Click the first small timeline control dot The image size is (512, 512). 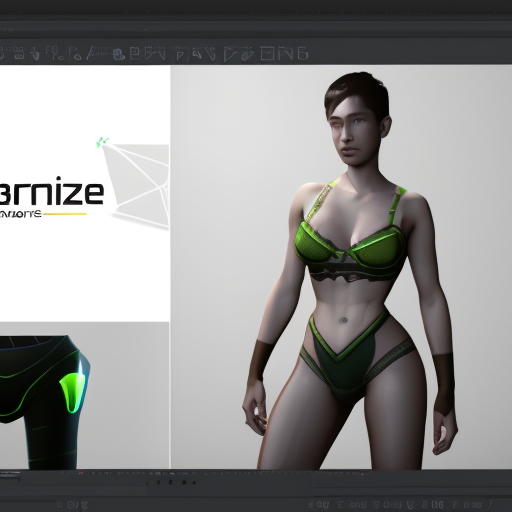tap(158, 482)
